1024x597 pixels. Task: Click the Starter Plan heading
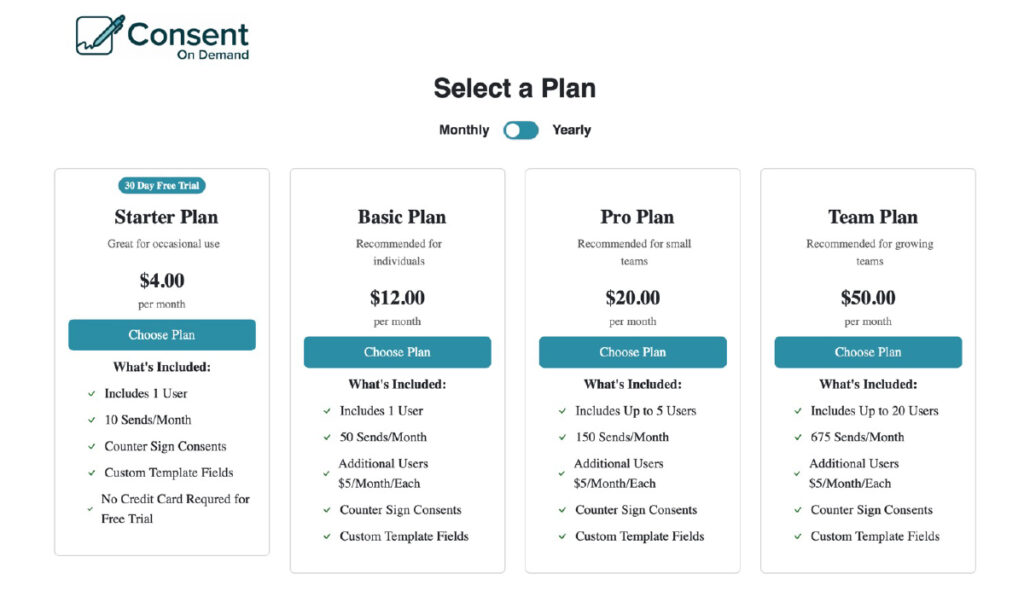(x=166, y=217)
